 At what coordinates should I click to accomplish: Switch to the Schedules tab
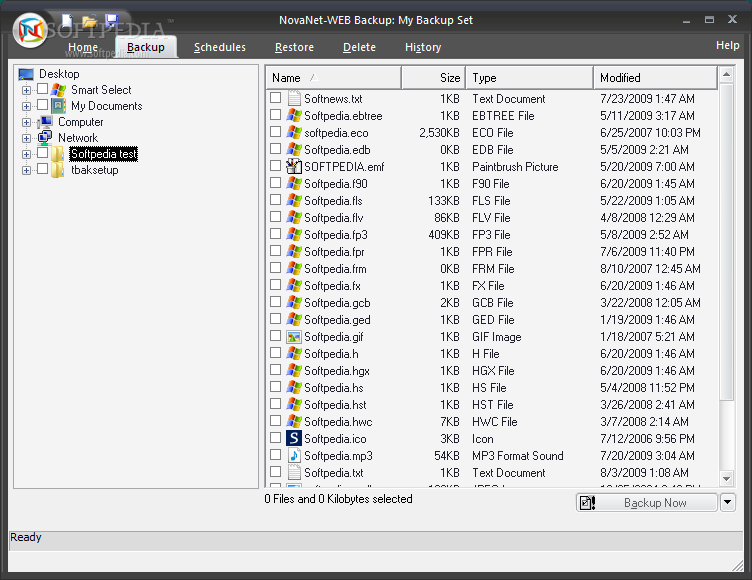220,47
